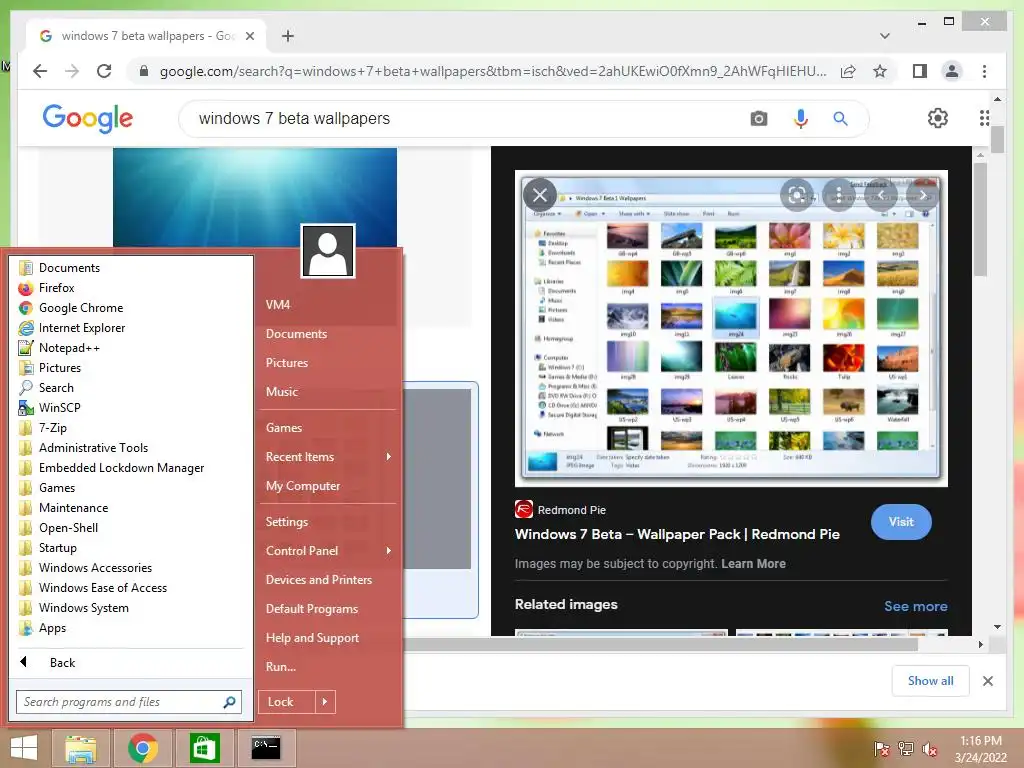Click the Chrome taskbar icon
Viewport: 1024px width, 768px height.
tap(142, 748)
